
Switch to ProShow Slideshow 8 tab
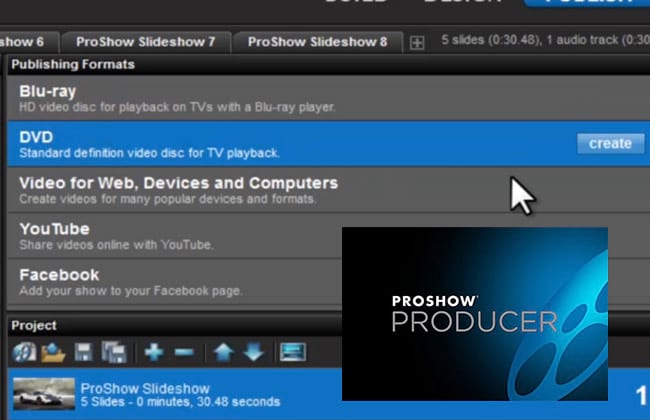(318, 42)
